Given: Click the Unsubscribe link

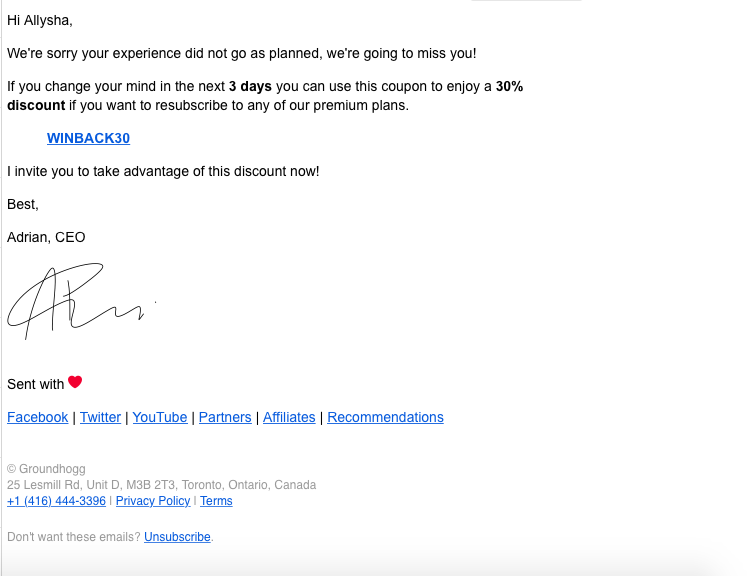Looking at the screenshot, I should 177,537.
